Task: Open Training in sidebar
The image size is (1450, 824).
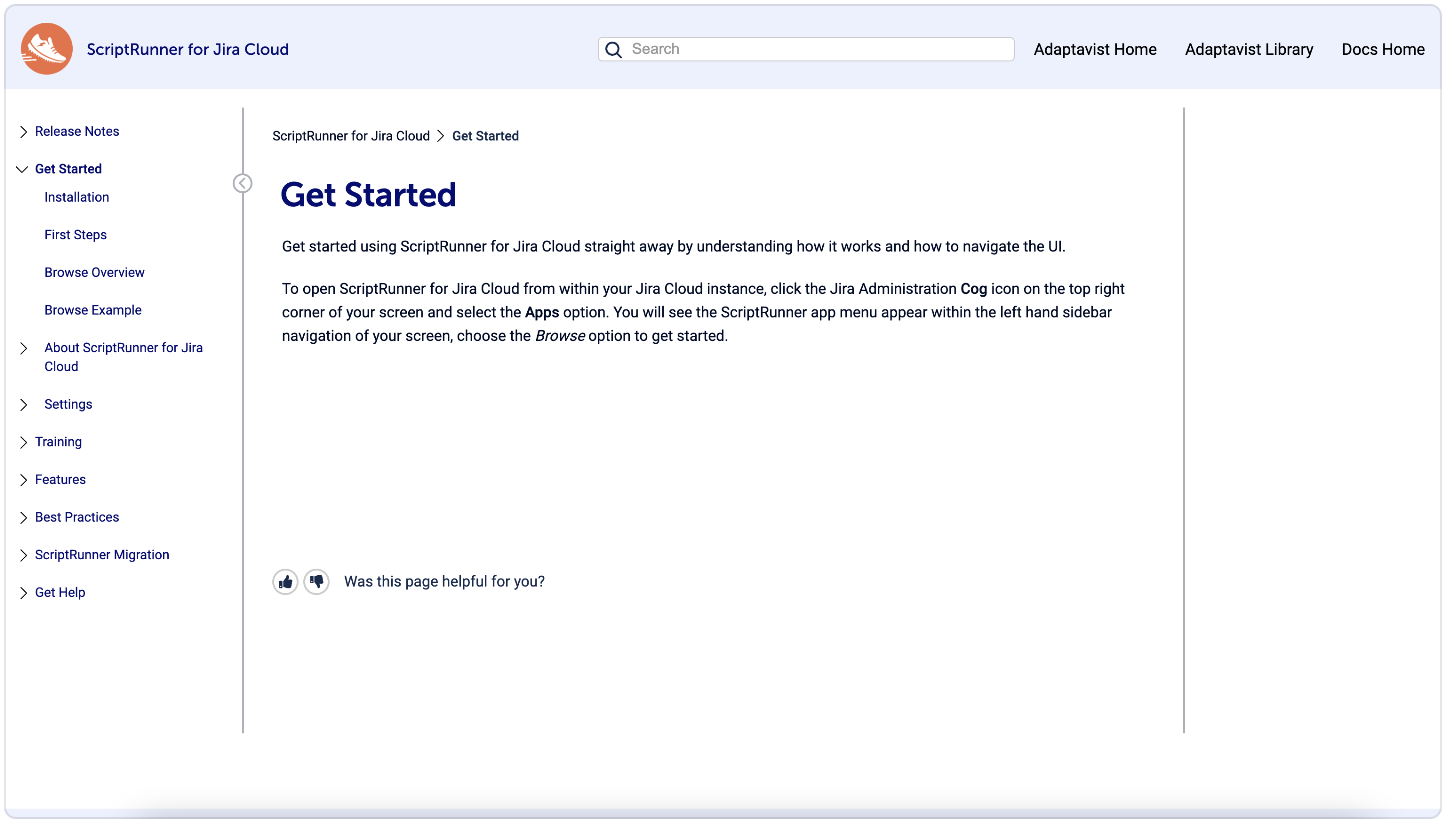Action: pos(58,442)
